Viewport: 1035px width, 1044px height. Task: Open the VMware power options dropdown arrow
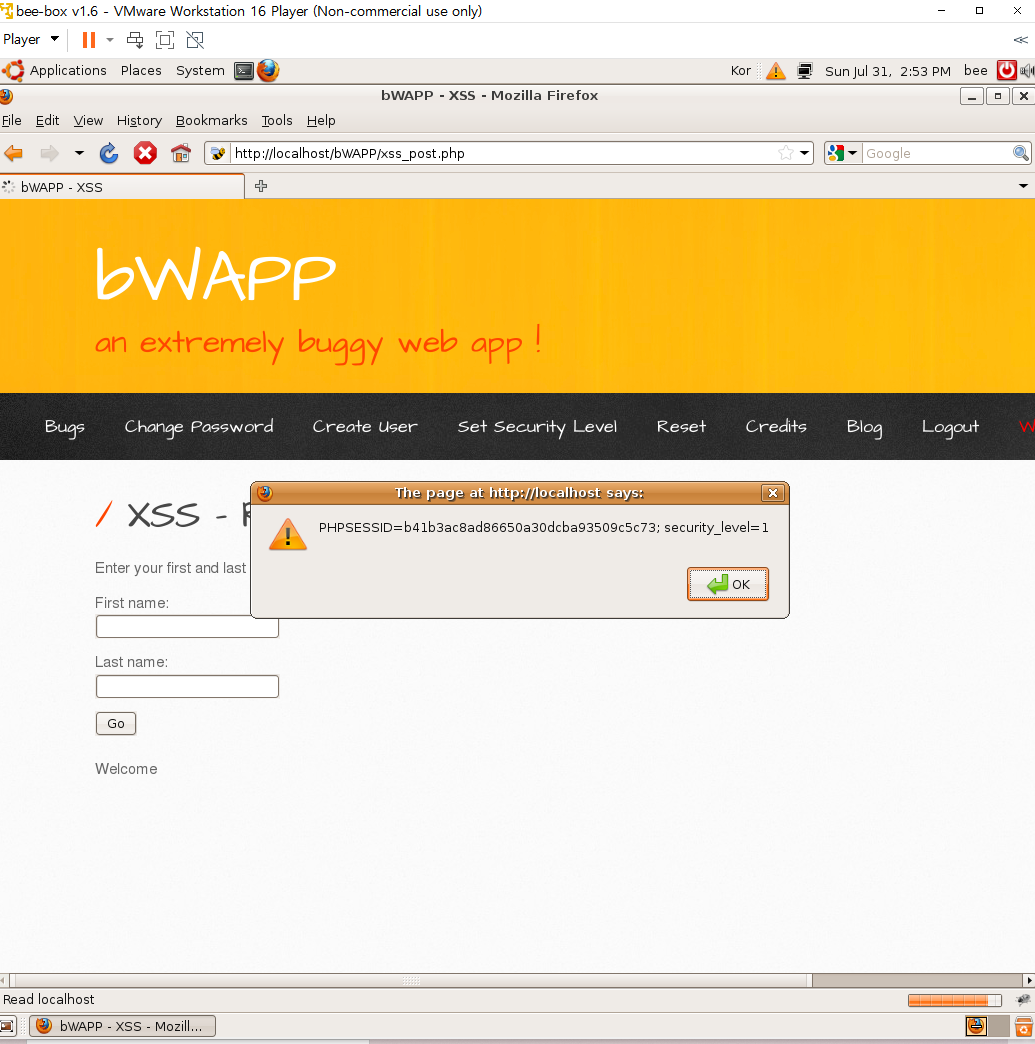click(110, 40)
